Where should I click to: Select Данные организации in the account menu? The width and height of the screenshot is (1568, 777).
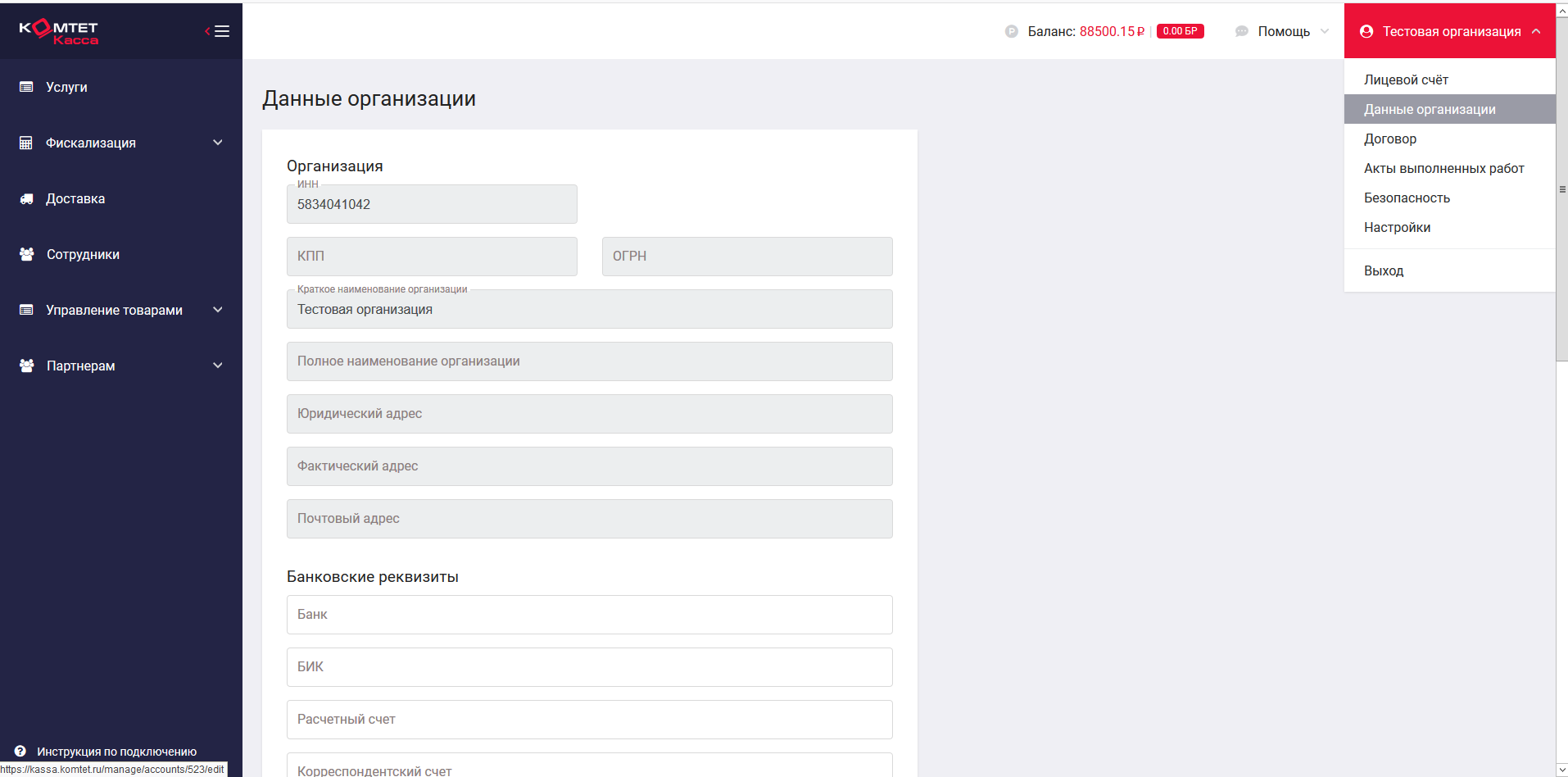point(1450,109)
